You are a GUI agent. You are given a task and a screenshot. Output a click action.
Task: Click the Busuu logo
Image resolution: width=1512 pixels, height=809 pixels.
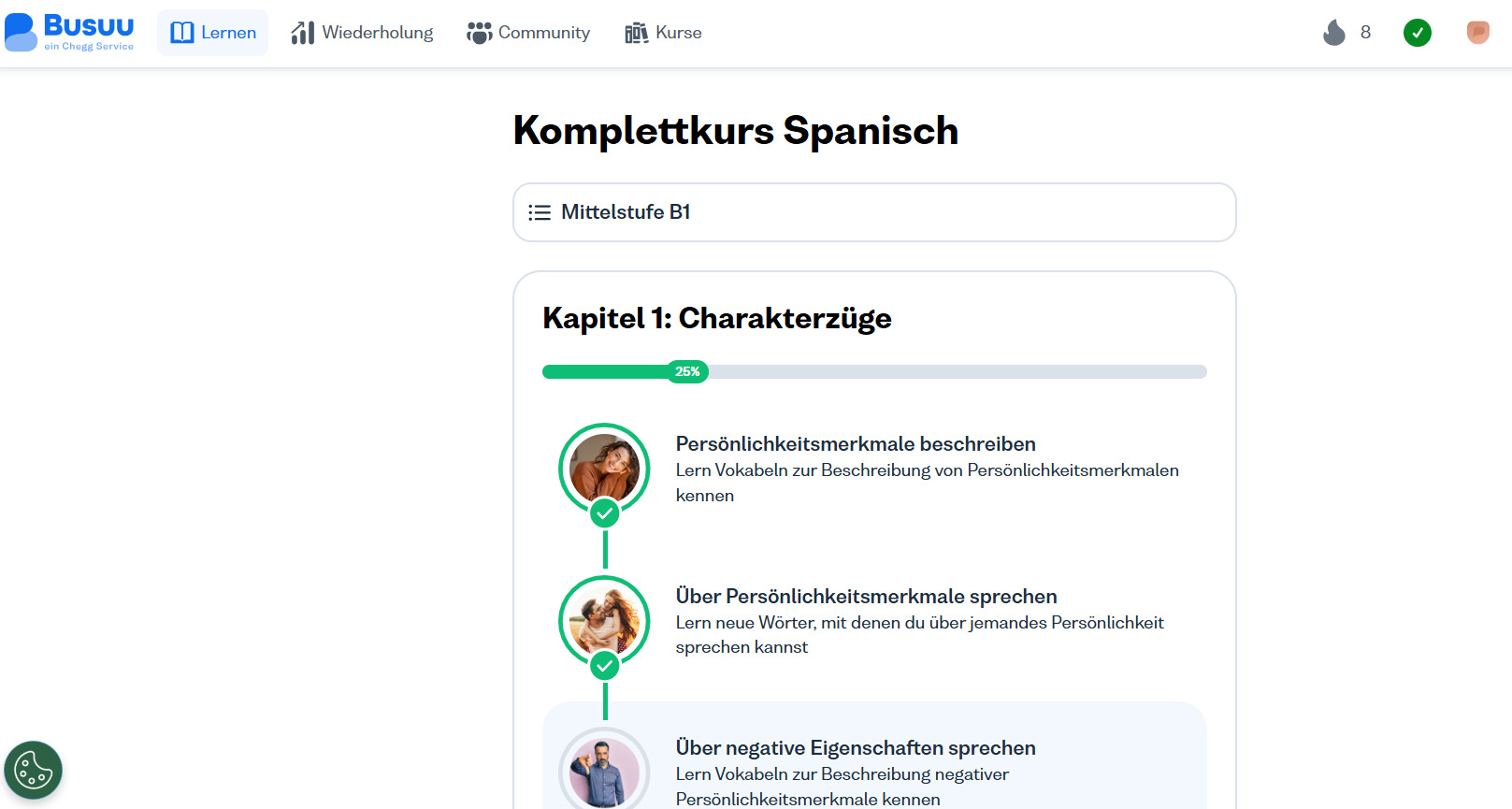(69, 33)
